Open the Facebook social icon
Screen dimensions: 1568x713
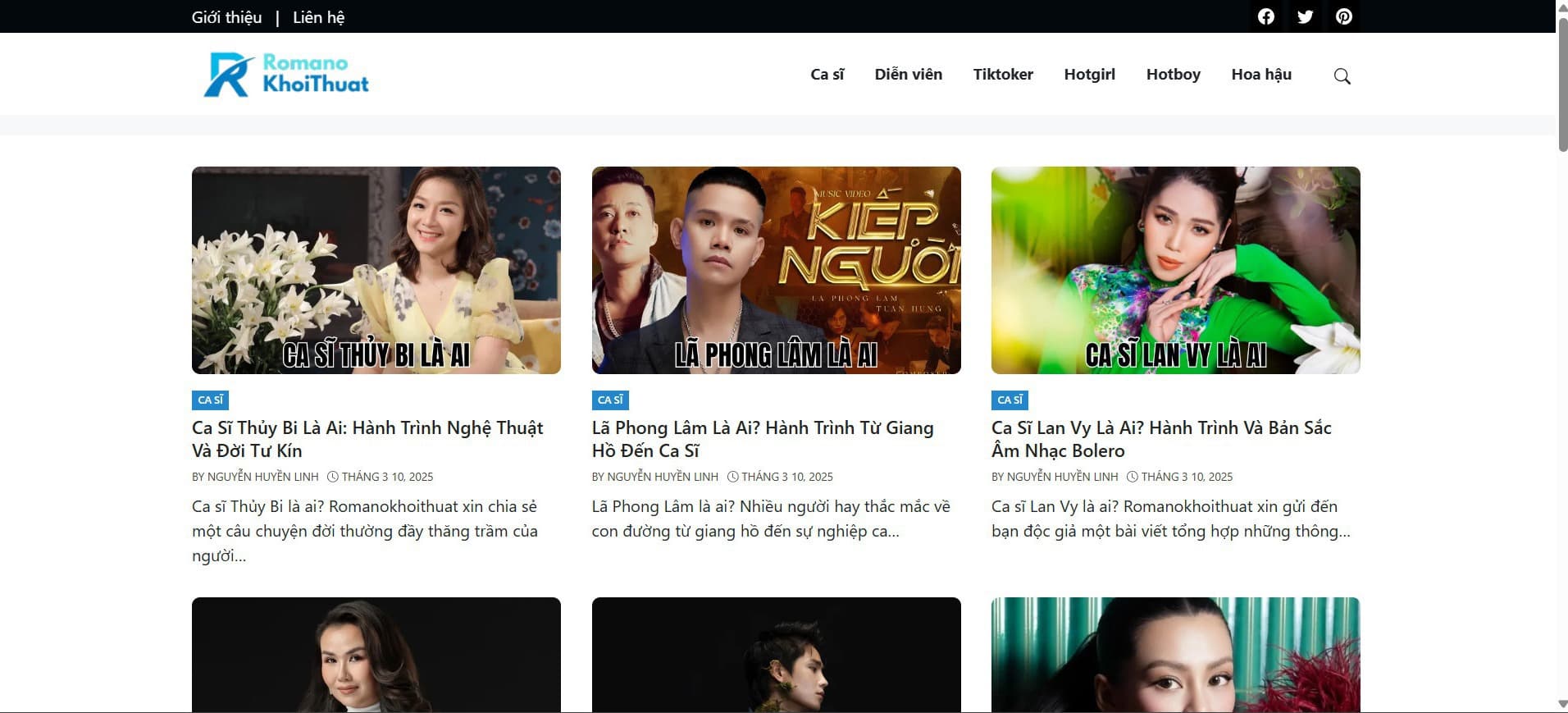pos(1265,16)
